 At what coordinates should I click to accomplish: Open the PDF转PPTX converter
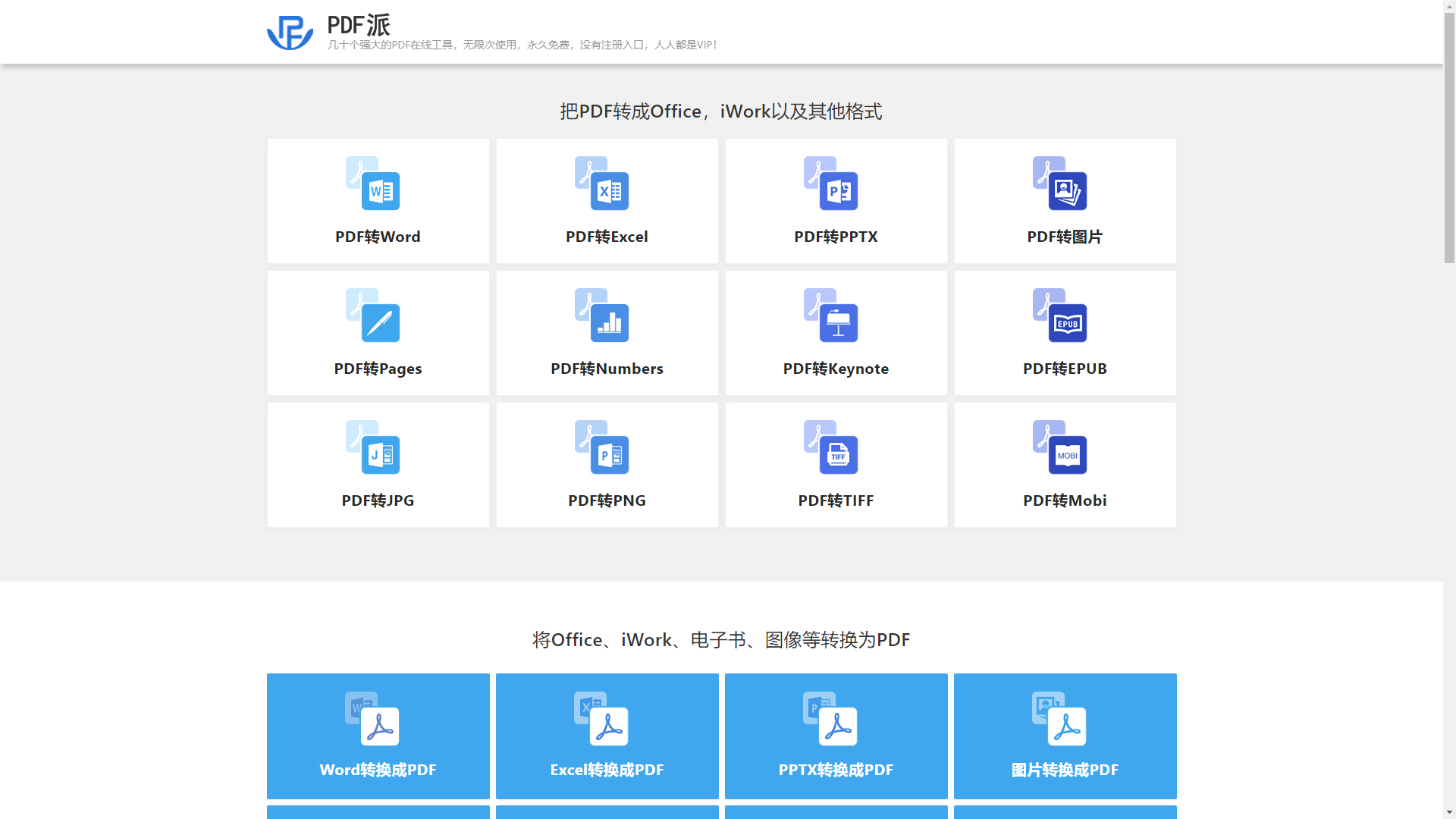(x=836, y=201)
